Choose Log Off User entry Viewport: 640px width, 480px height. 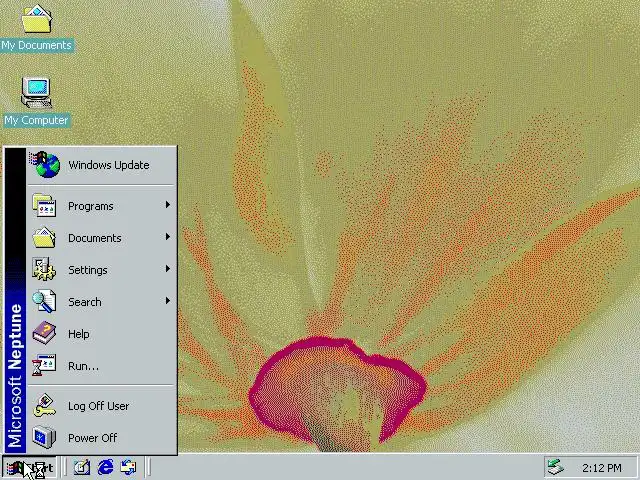point(101,406)
